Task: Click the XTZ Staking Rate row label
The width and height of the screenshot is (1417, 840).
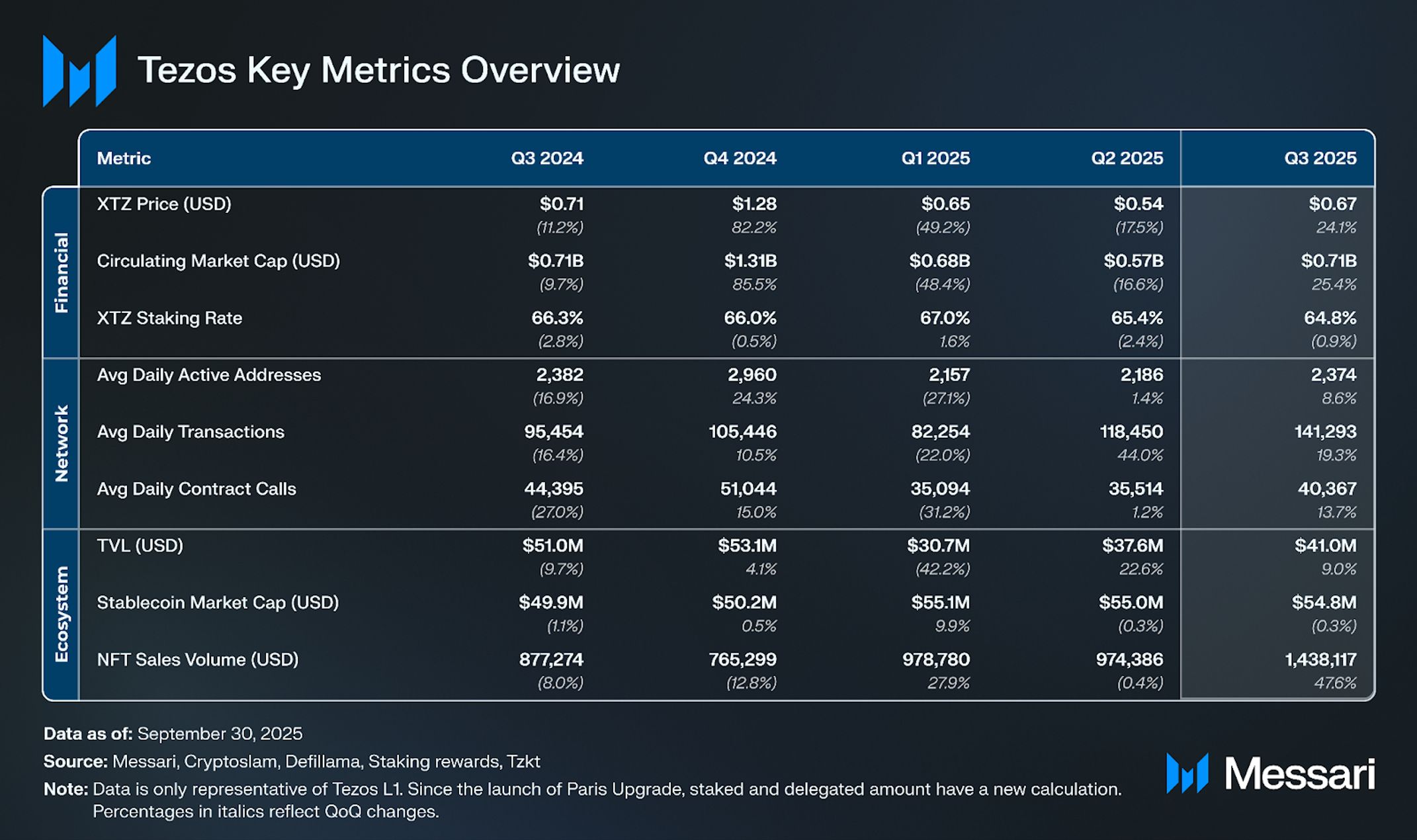Action: click(x=169, y=318)
